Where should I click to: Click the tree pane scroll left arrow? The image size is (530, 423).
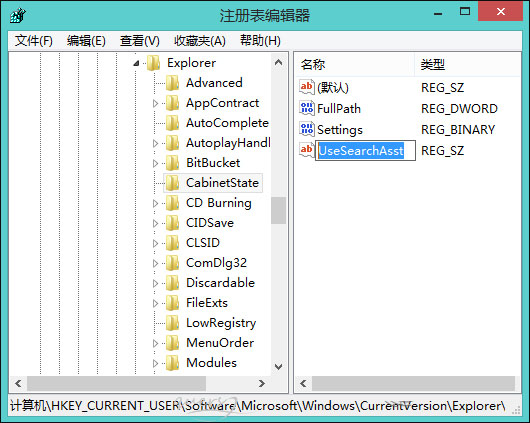18,383
